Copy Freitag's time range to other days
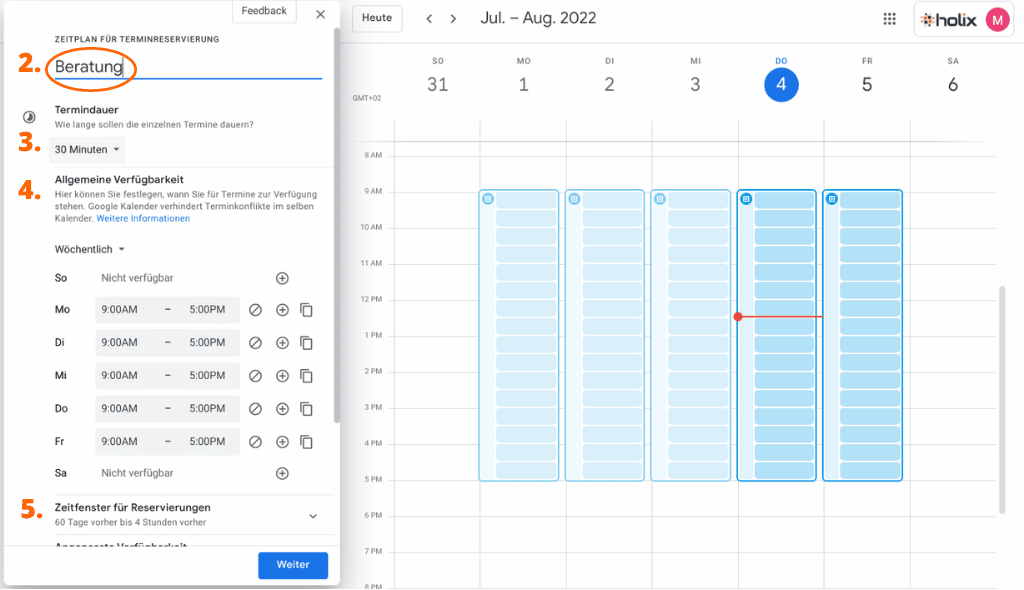 pos(306,441)
